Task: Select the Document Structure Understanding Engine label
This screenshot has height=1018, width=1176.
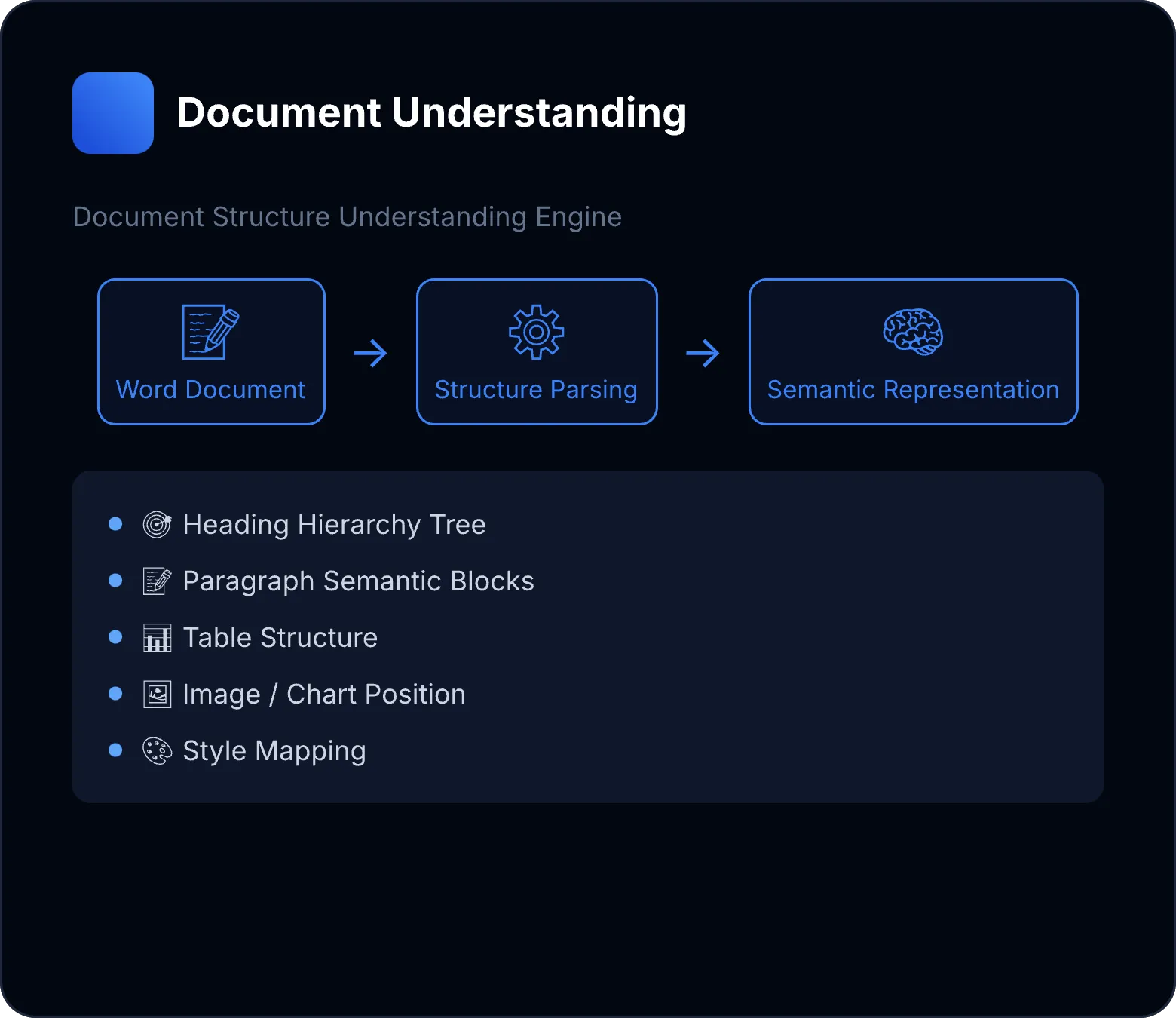Action: coord(346,217)
